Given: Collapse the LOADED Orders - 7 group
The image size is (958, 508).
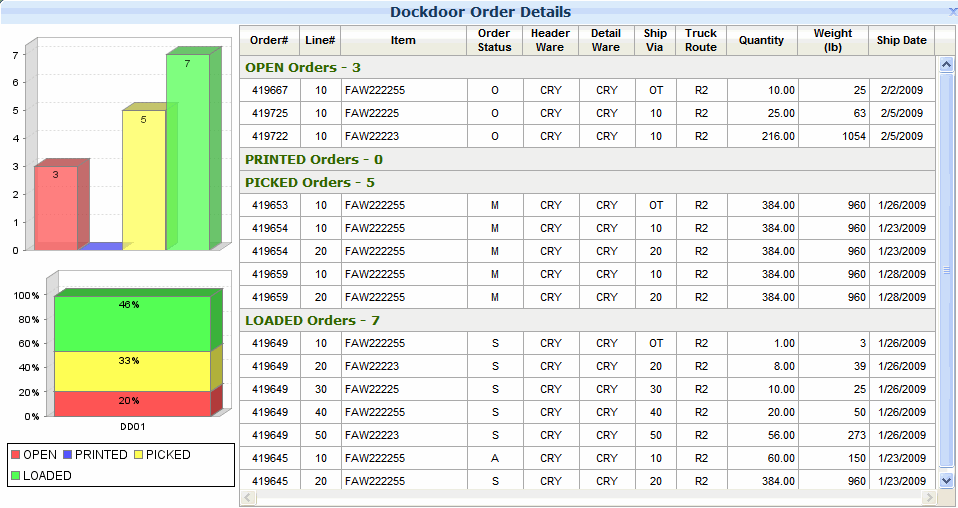Looking at the screenshot, I should (x=312, y=320).
